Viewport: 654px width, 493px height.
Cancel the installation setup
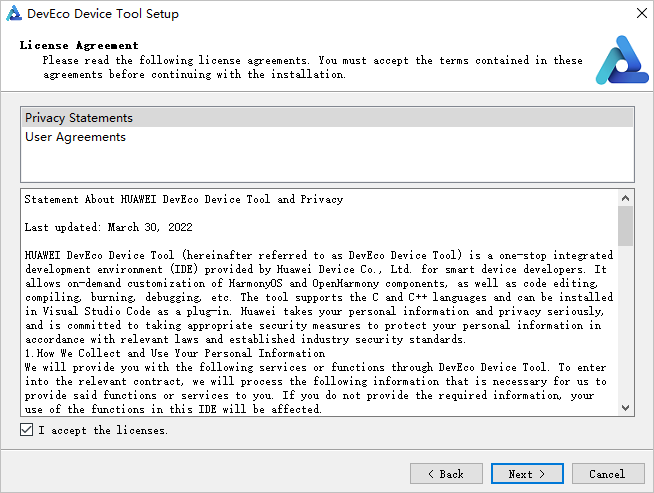pyautogui.click(x=607, y=473)
